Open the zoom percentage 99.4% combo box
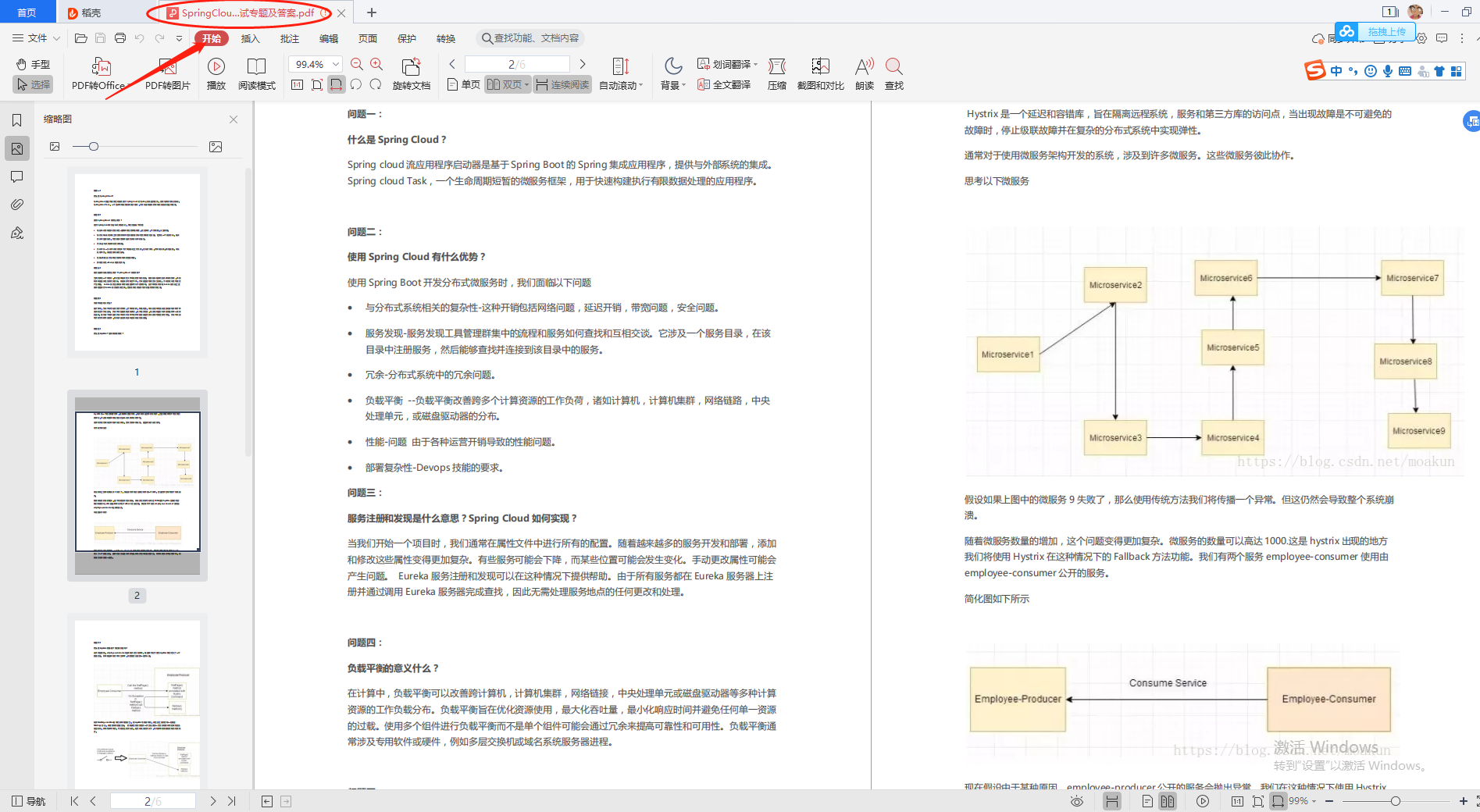The height and width of the screenshot is (812, 1480). pyautogui.click(x=316, y=64)
